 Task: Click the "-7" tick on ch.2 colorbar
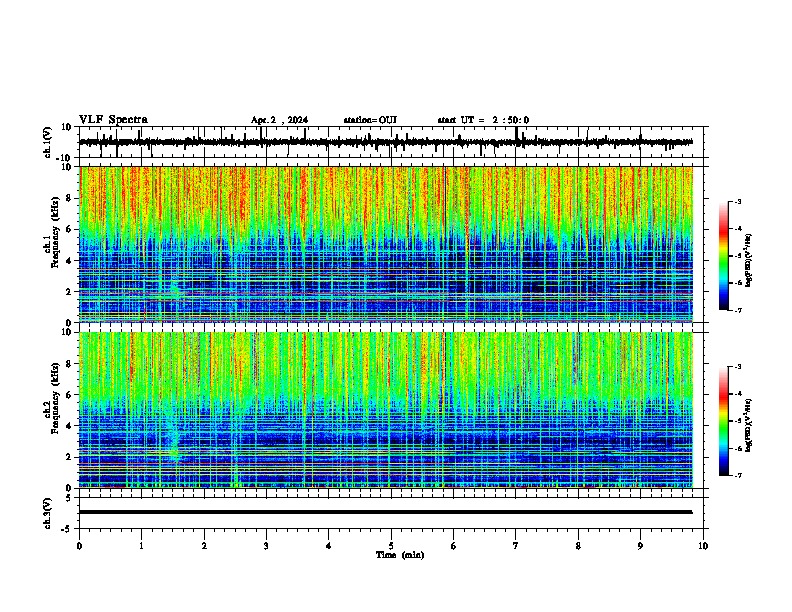click(737, 475)
